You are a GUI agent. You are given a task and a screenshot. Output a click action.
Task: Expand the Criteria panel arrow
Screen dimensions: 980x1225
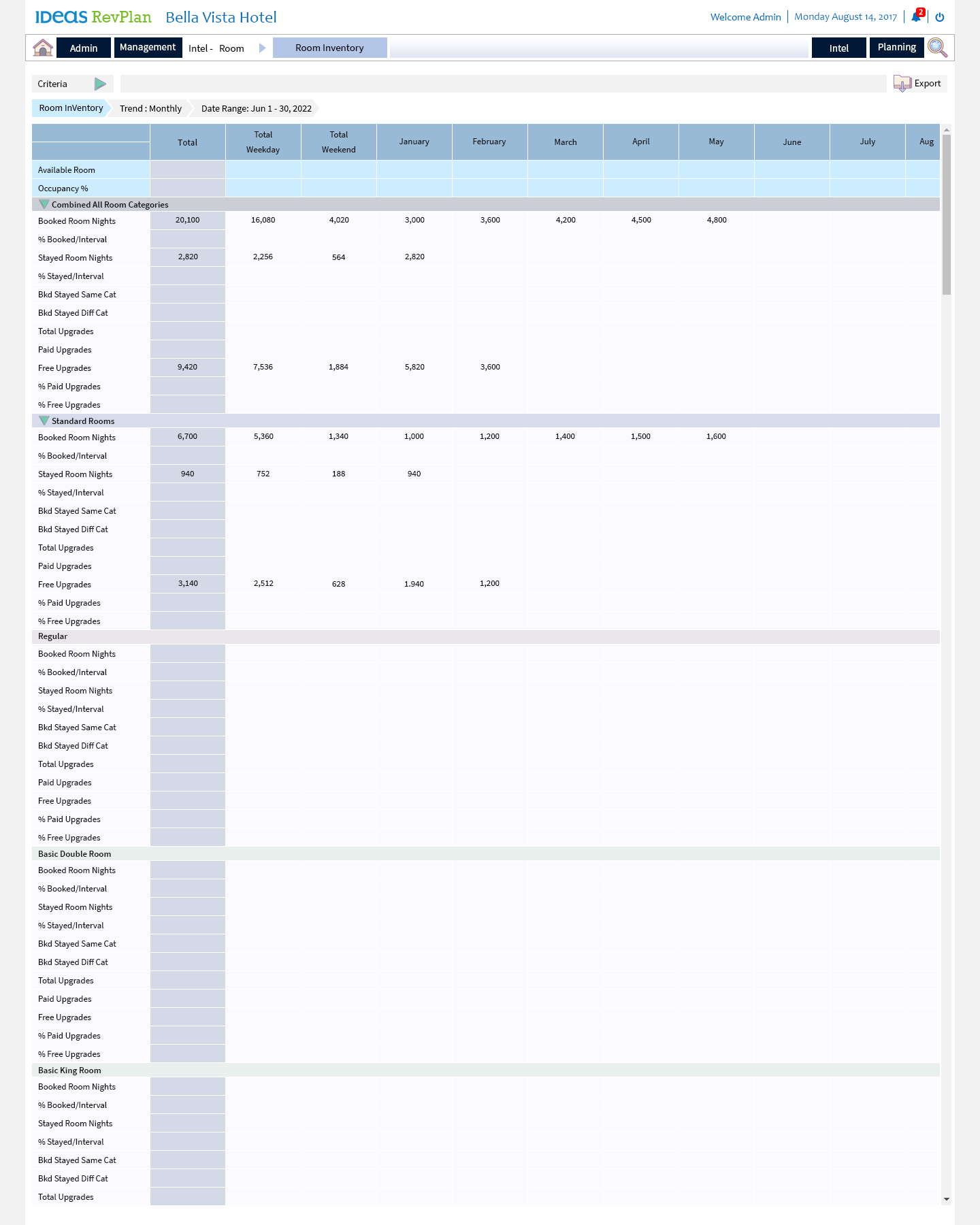(100, 84)
